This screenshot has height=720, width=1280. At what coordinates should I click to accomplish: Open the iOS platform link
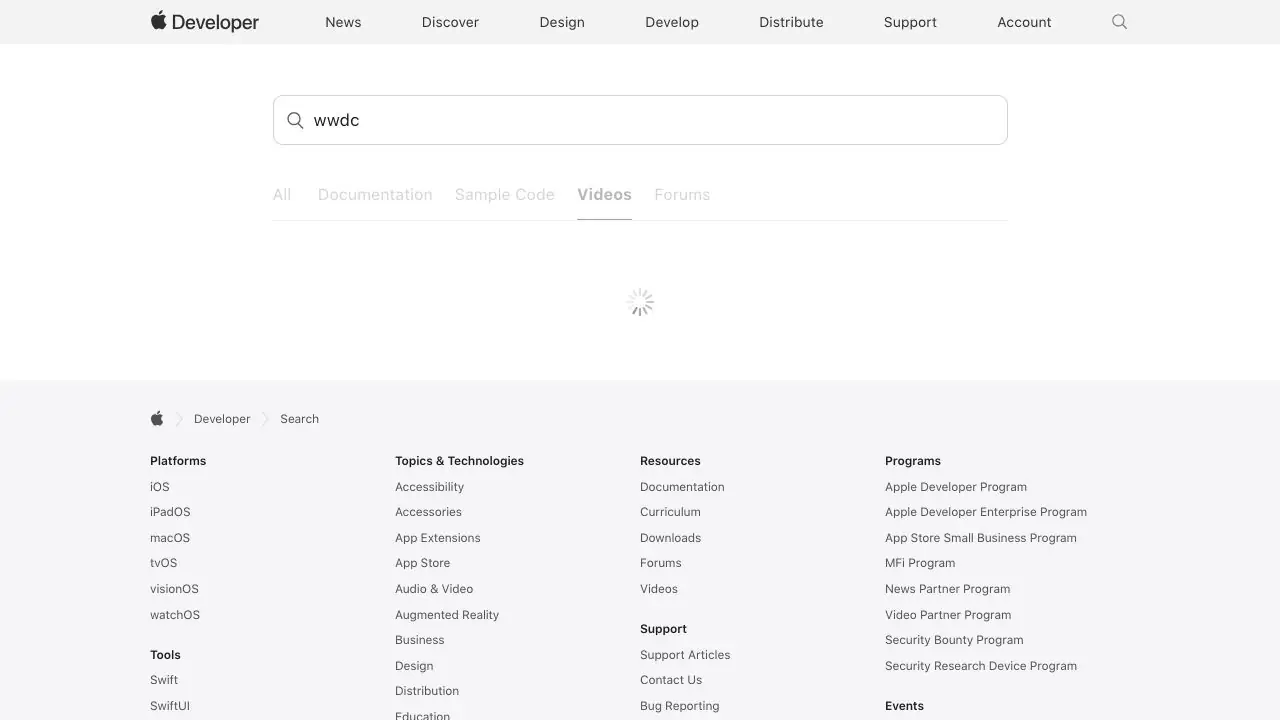pos(160,487)
